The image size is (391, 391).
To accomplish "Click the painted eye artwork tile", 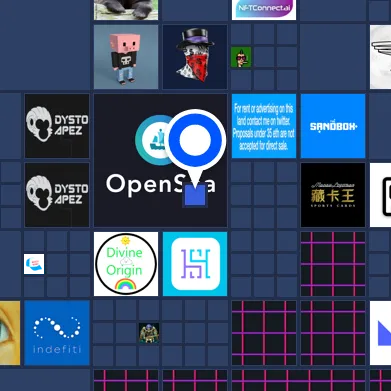I will (x=10, y=333).
